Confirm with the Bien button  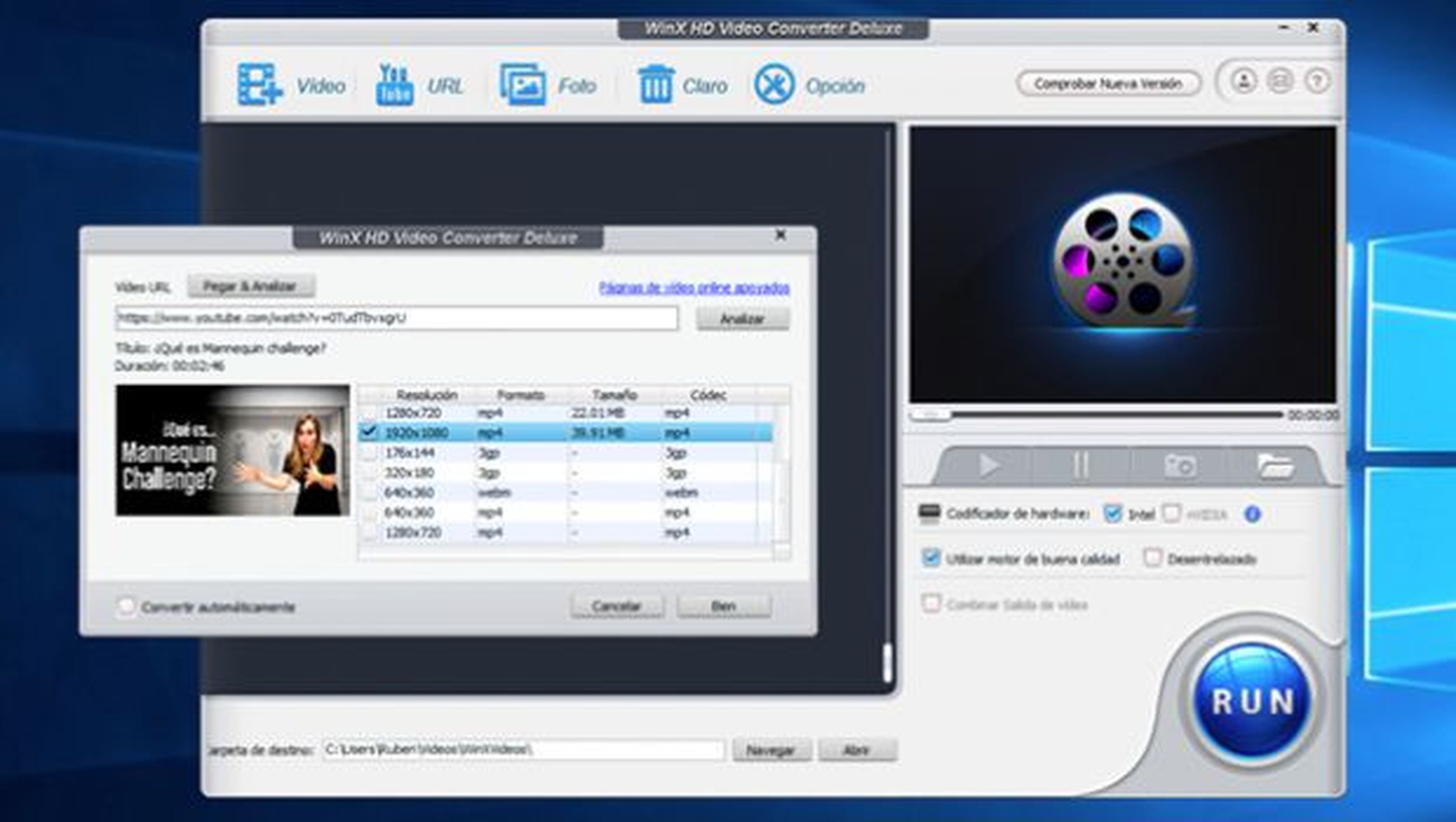tap(723, 606)
